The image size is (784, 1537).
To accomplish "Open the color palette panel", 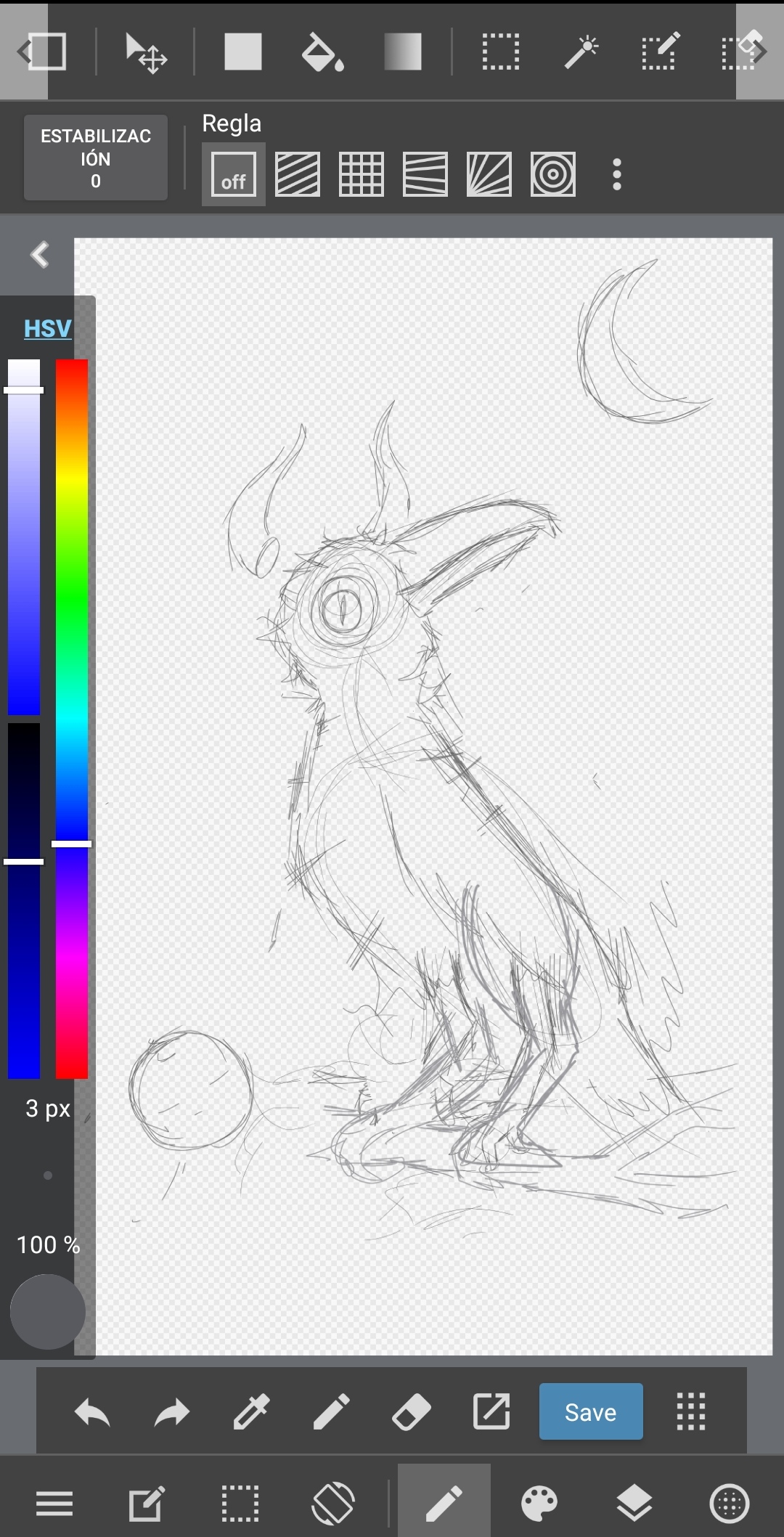I will pos(539,1504).
